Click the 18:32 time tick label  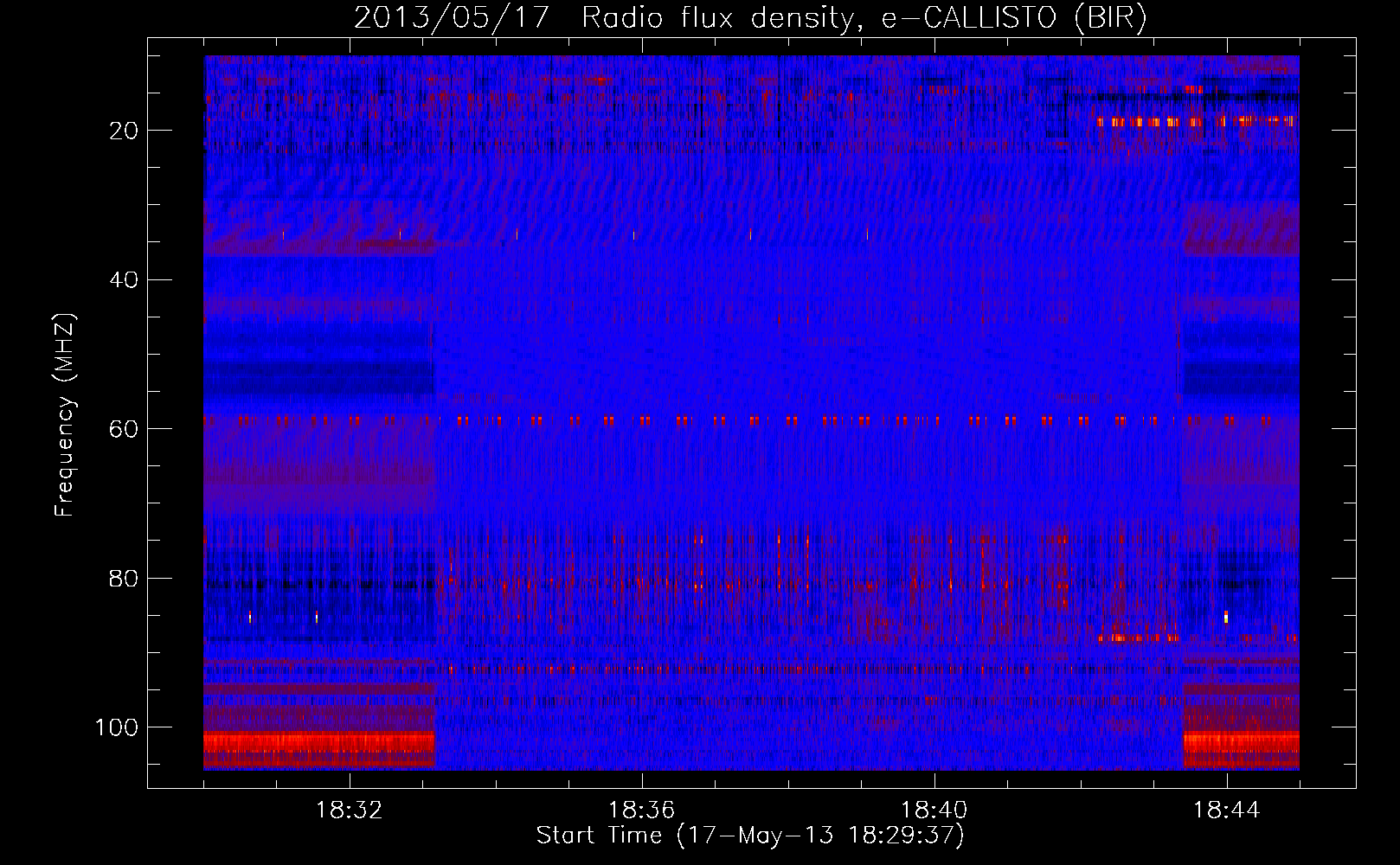[350, 811]
